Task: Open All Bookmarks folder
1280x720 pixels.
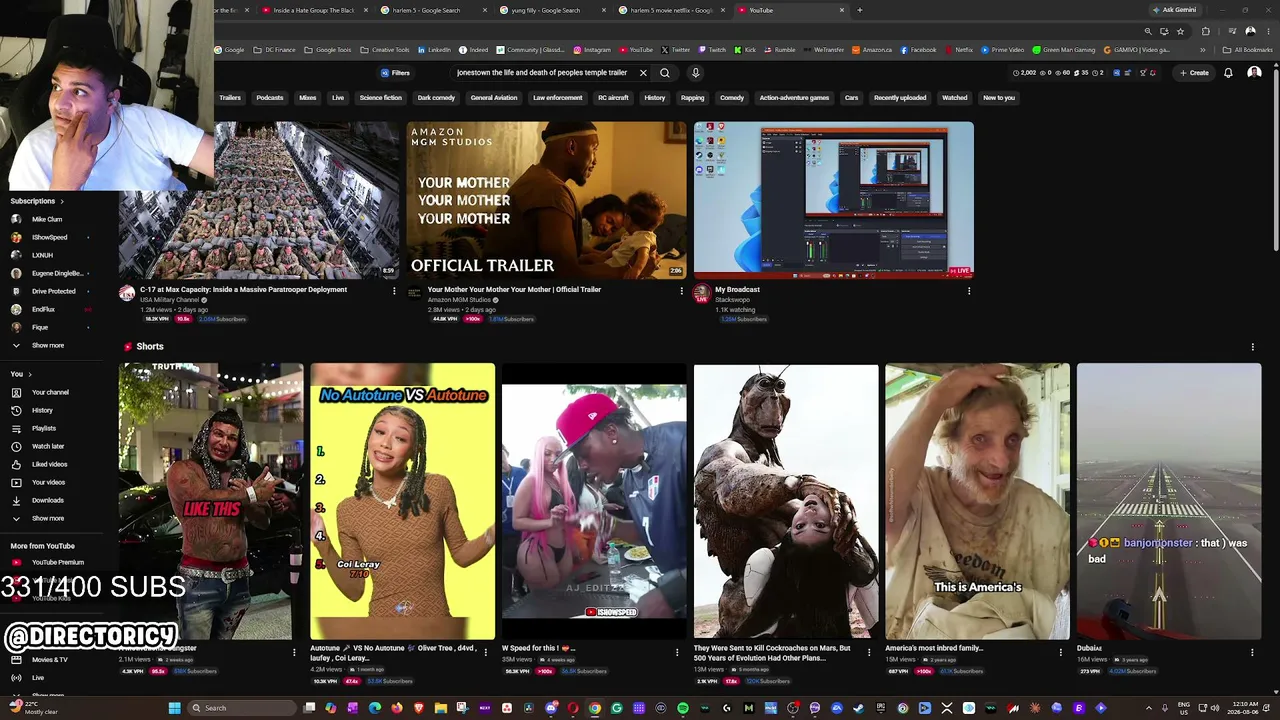Action: pos(1248,50)
